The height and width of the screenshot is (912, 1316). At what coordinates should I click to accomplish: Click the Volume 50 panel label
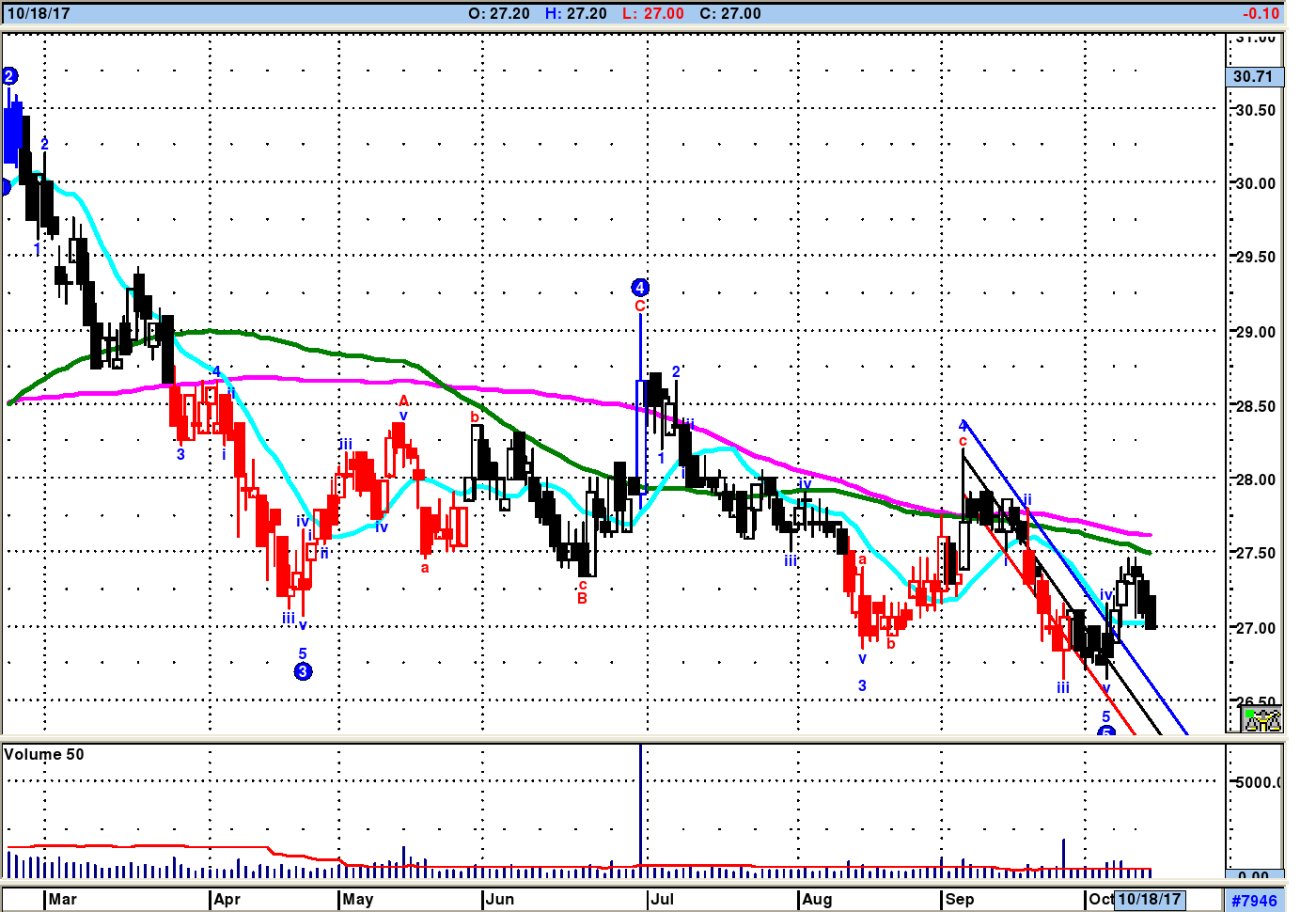(44, 754)
